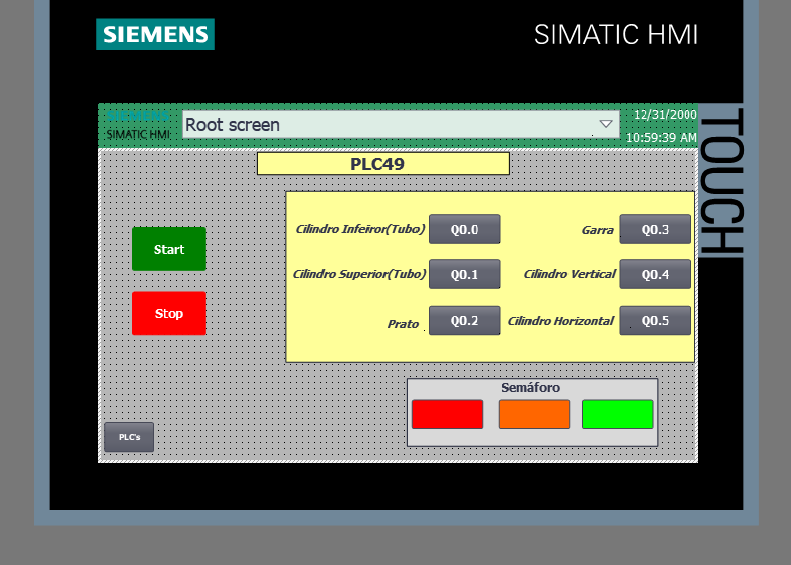
Task: Click the Semáforo label
Action: click(x=530, y=387)
